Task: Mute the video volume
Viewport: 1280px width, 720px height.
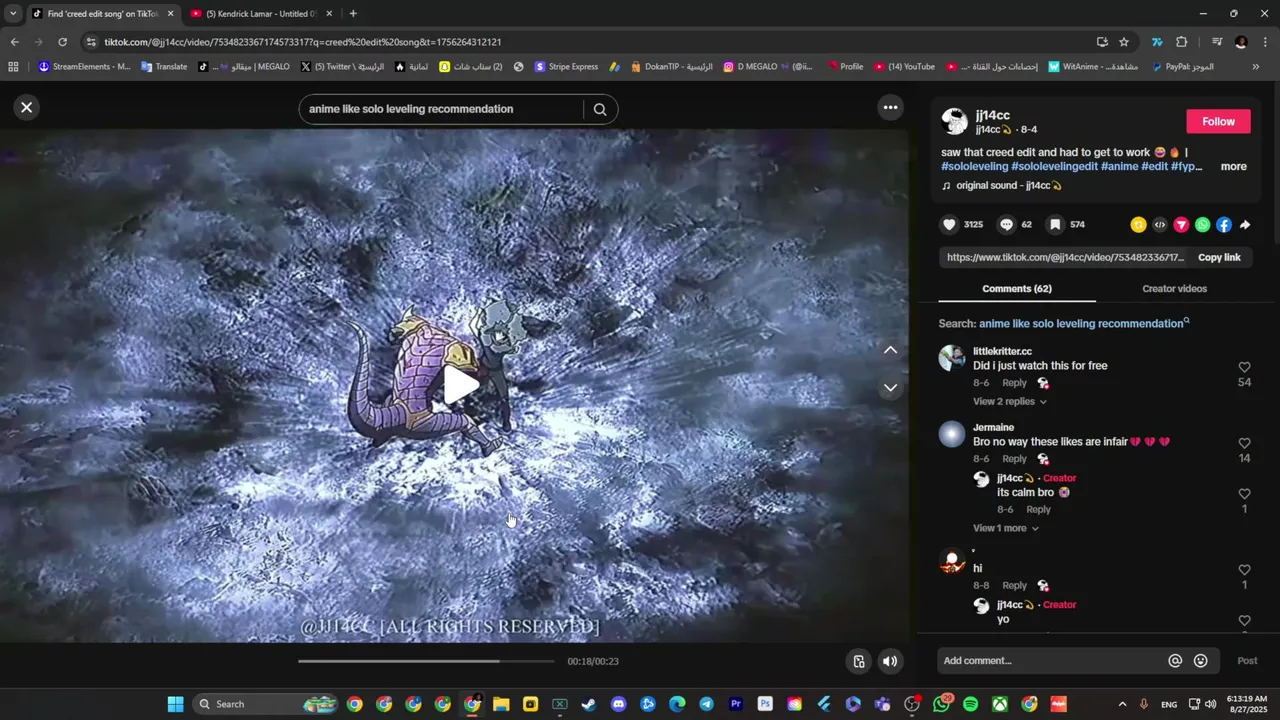Action: click(x=890, y=661)
